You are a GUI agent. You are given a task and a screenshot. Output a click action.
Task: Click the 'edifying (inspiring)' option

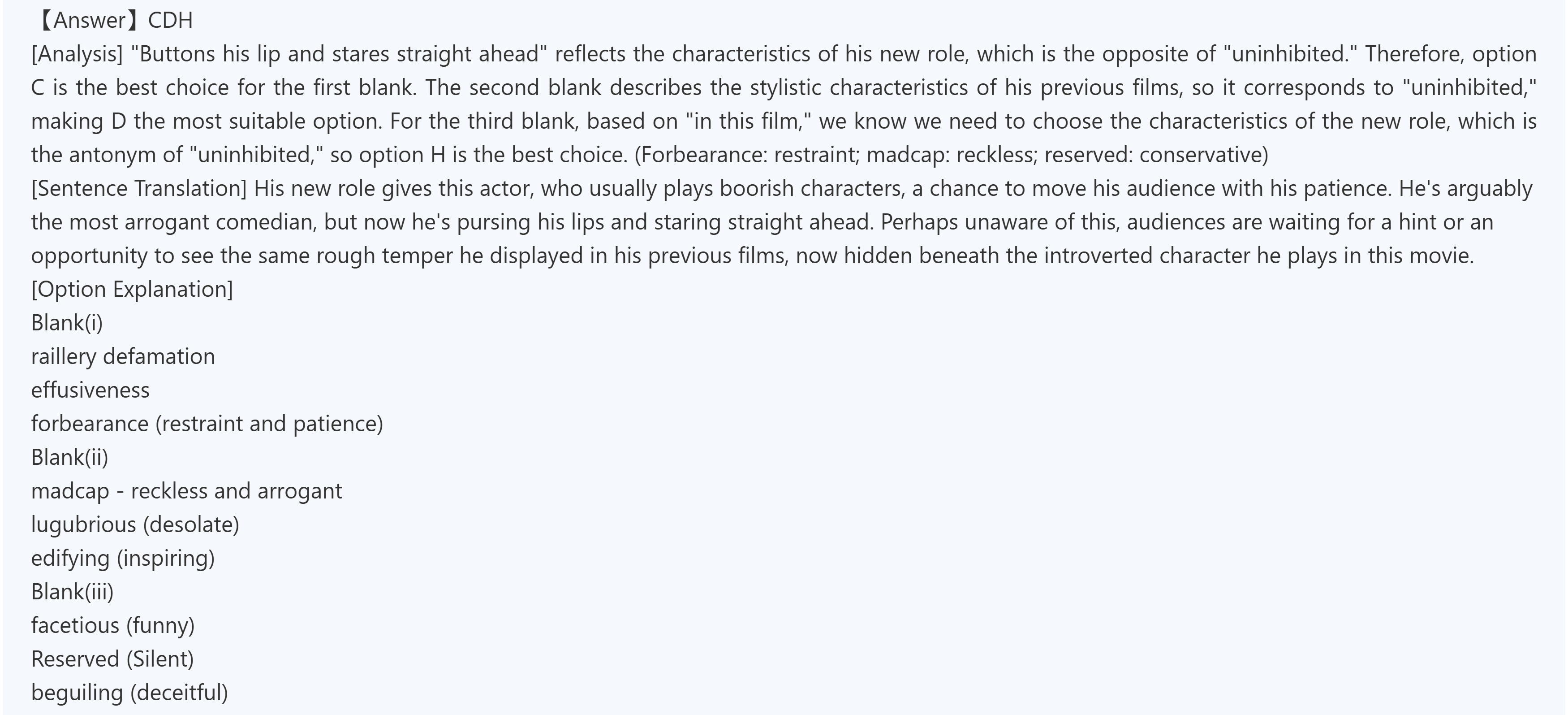(x=123, y=559)
